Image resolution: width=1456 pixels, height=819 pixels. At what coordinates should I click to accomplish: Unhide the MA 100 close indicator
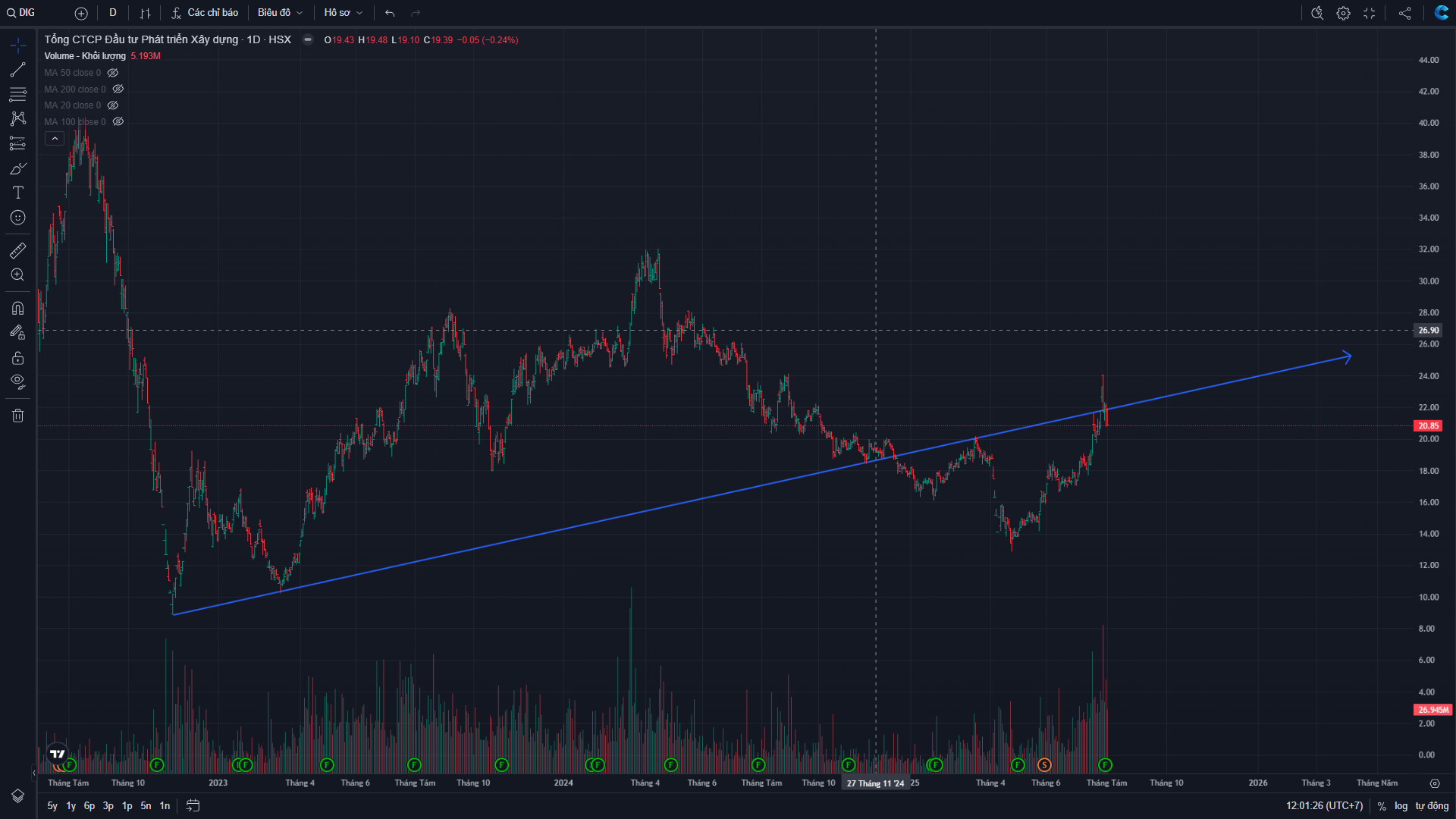(118, 122)
